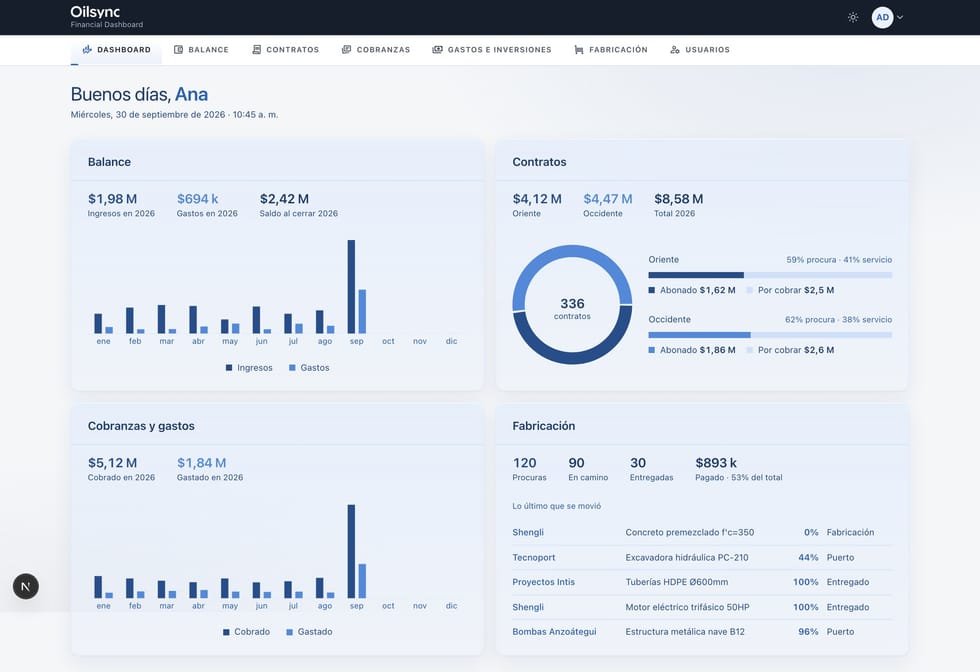Click the Contratos document icon
Screen dimensions: 980x672
pyautogui.click(x=256, y=49)
